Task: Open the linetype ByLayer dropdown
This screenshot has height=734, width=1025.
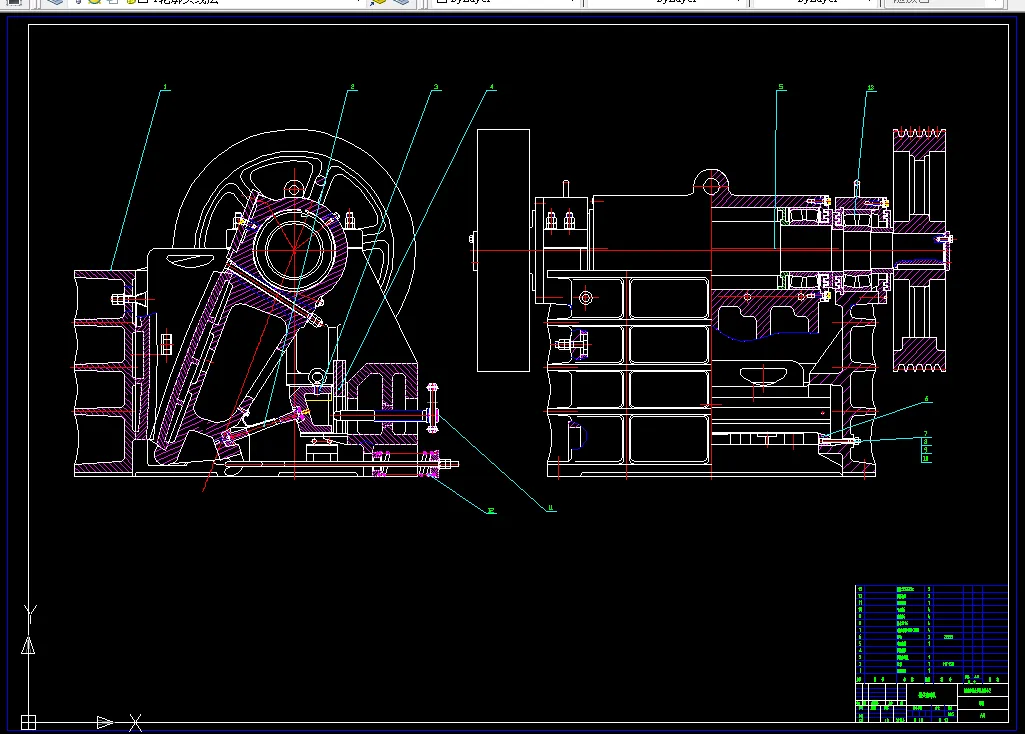Action: (667, 3)
